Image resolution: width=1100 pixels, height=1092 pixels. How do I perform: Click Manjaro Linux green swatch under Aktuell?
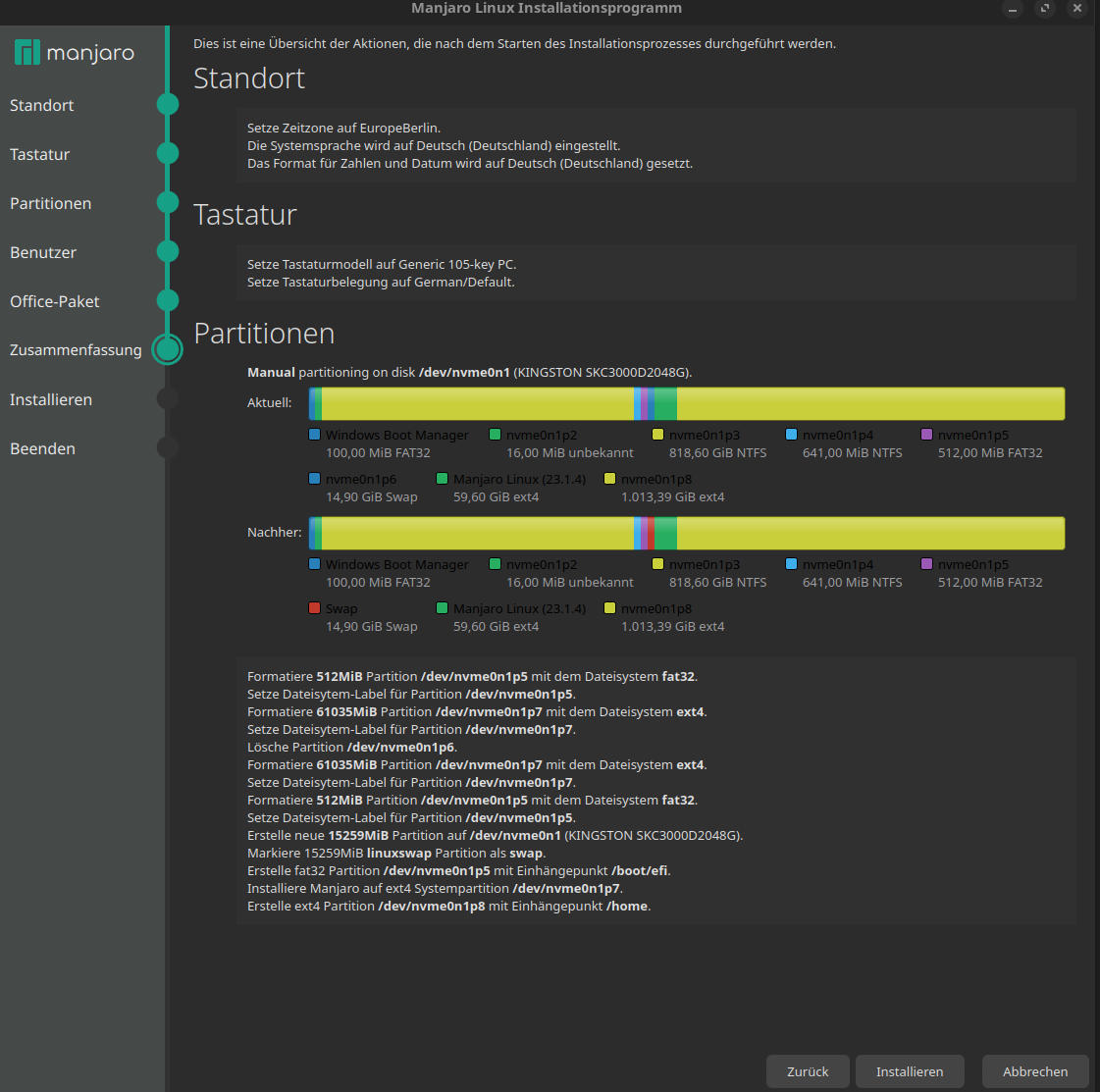pyautogui.click(x=442, y=479)
